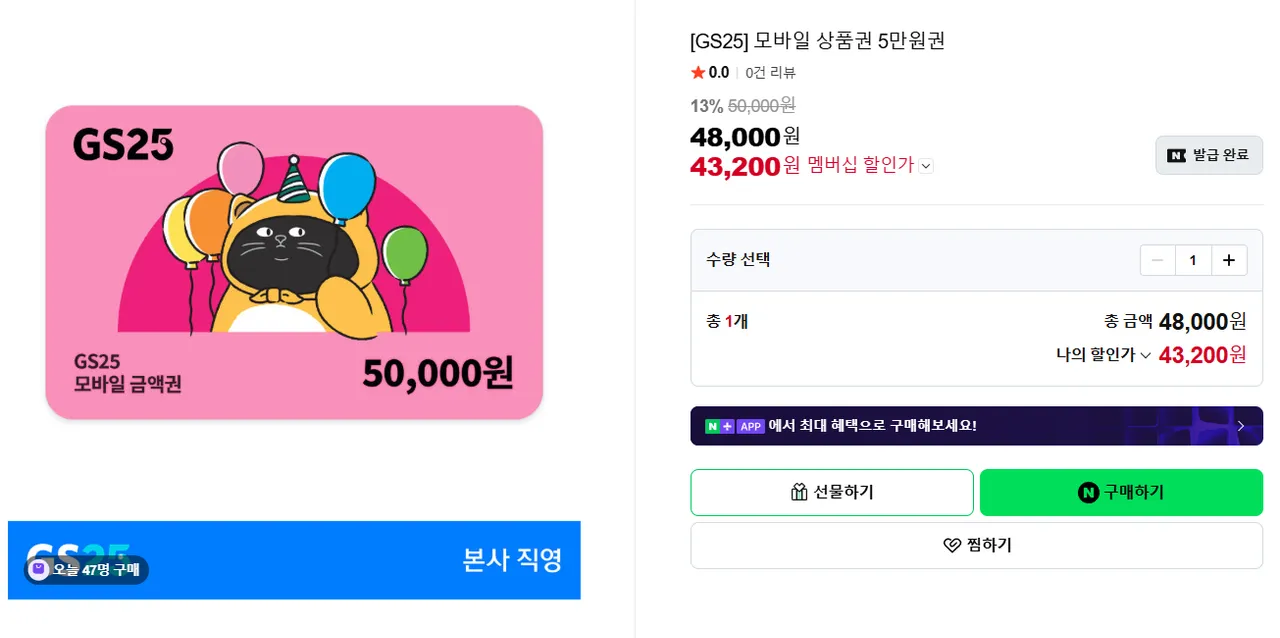Click the 50,000원 amount on the gift card

coord(437,373)
